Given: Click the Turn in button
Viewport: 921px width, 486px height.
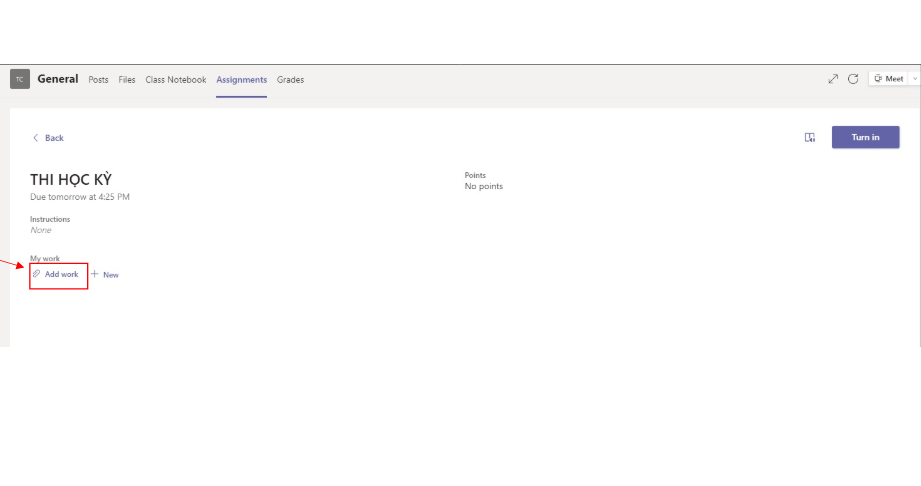Looking at the screenshot, I should point(865,137).
